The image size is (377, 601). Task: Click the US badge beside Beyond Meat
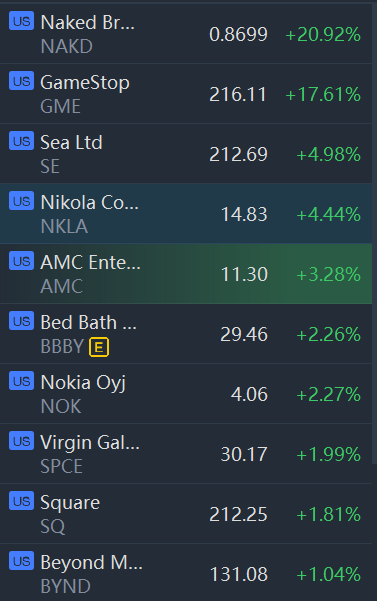[21, 561]
